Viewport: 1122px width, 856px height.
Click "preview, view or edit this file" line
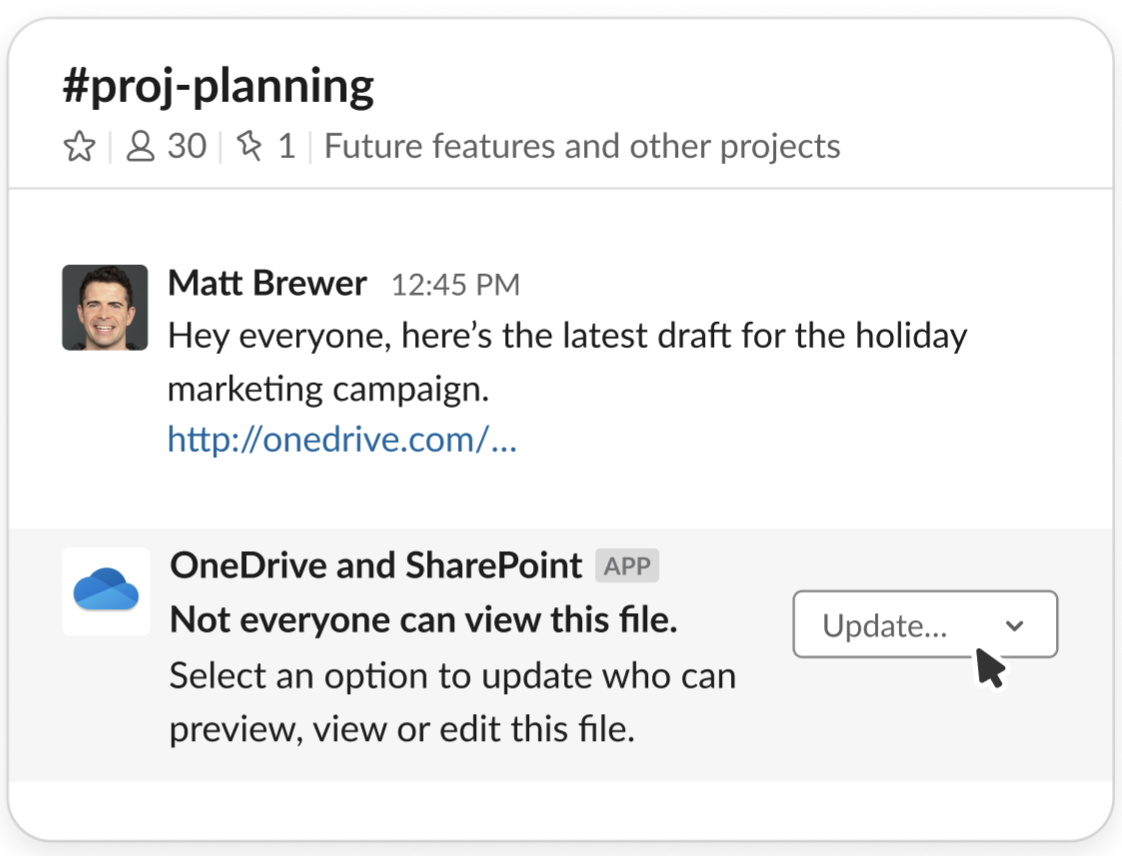402,729
